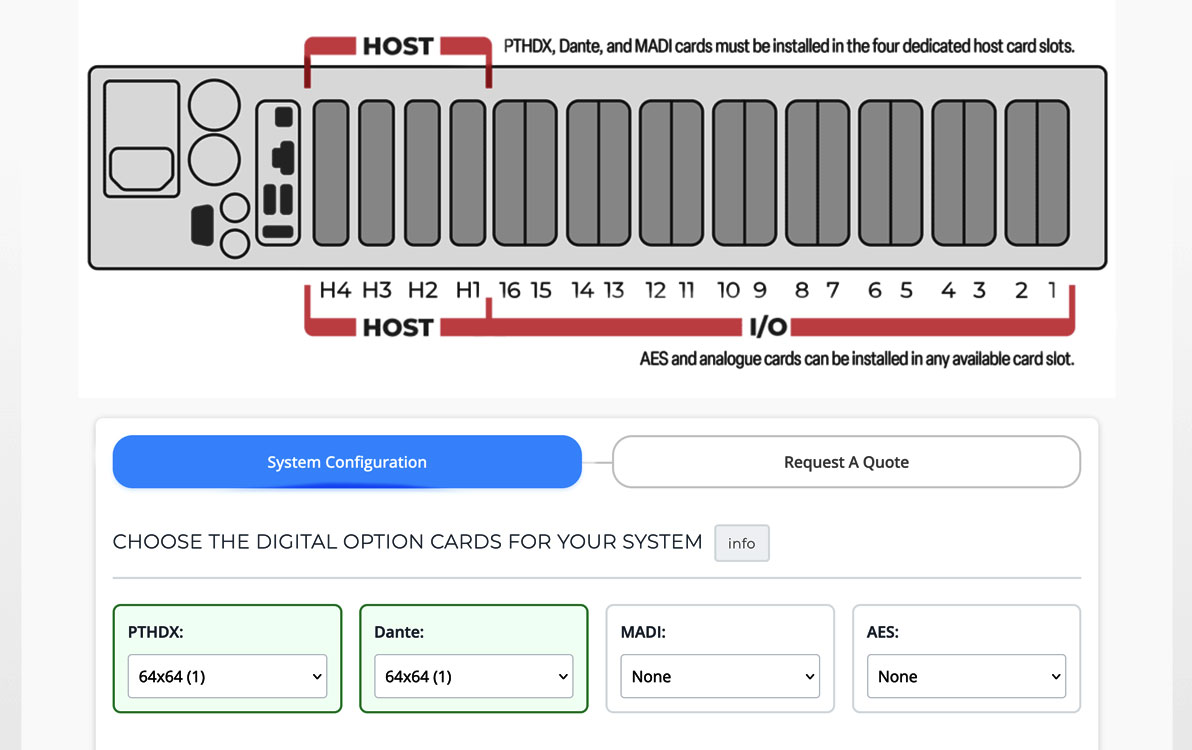The image size is (1192, 750).
Task: Expand the AES selection dropdown
Action: pyautogui.click(x=966, y=676)
